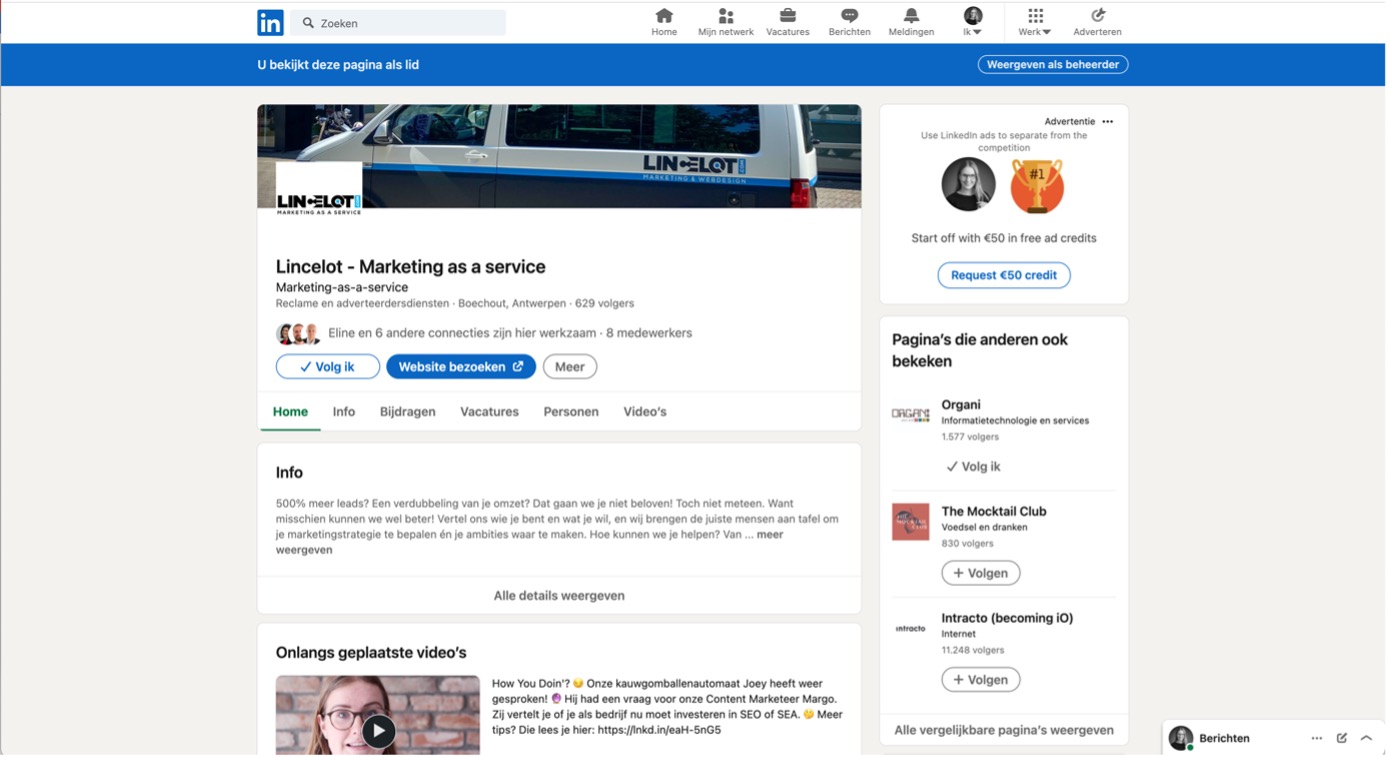This screenshot has width=1390, height=757.
Task: Toggle Volg ik for Organi
Action: pos(974,467)
